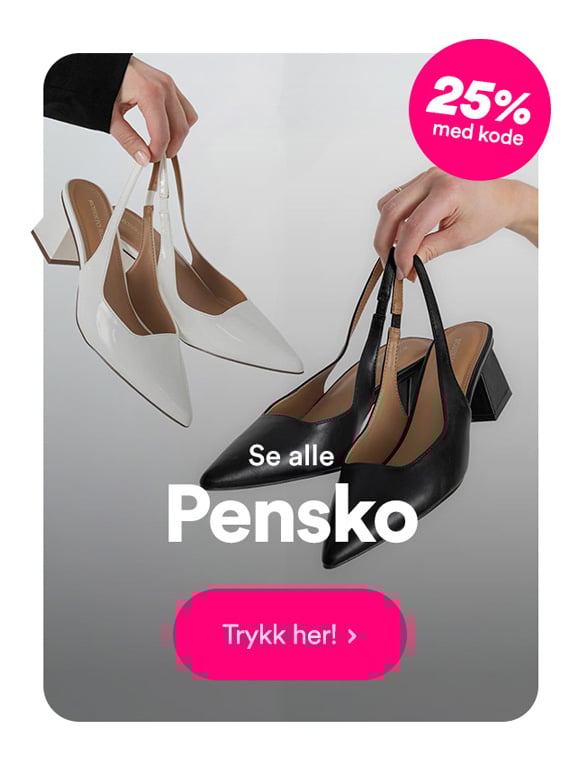Click the white block heel
This screenshot has height=774, width=580.
(x=54, y=240)
